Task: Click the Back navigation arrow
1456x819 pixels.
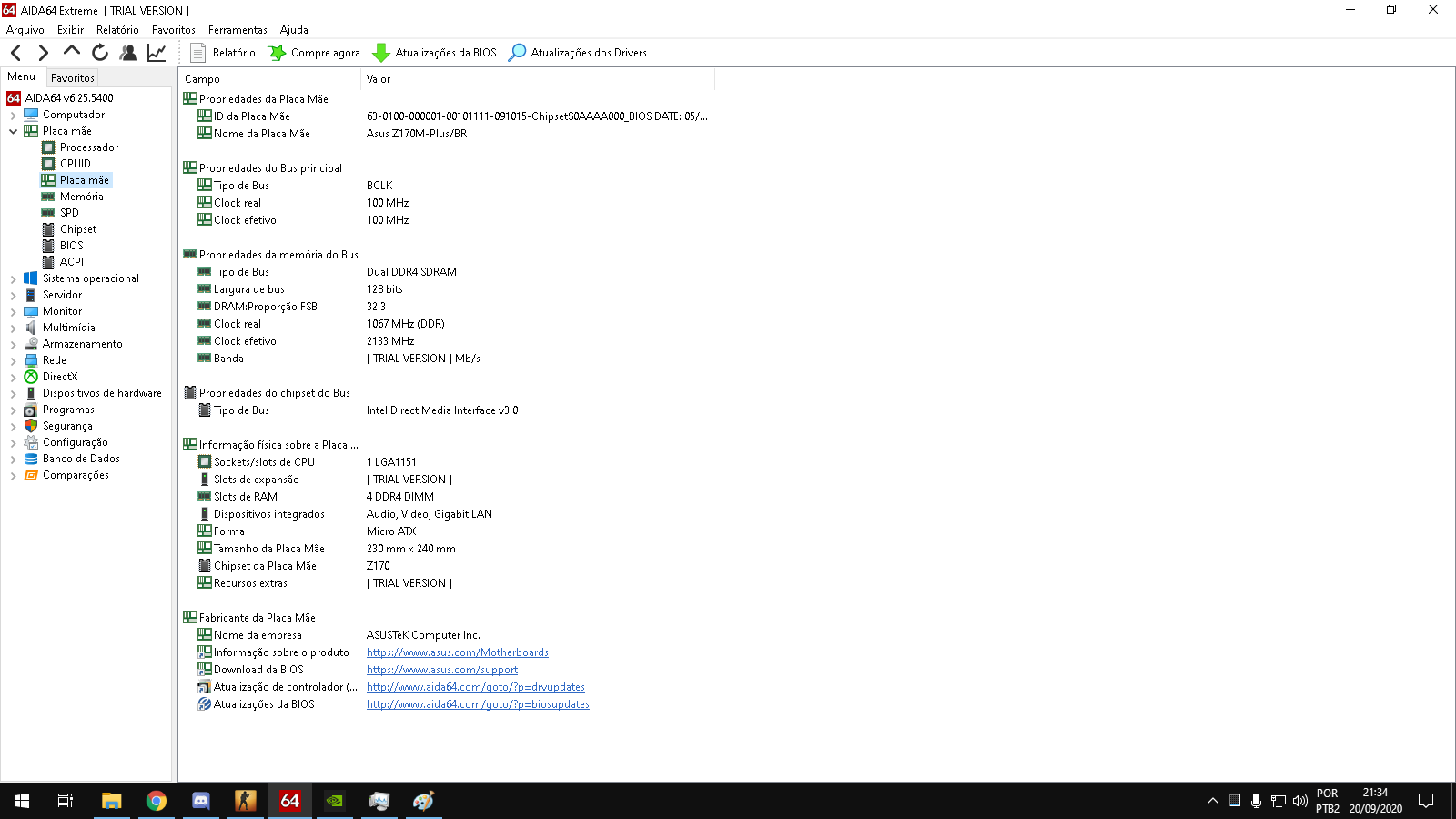Action: point(15,53)
